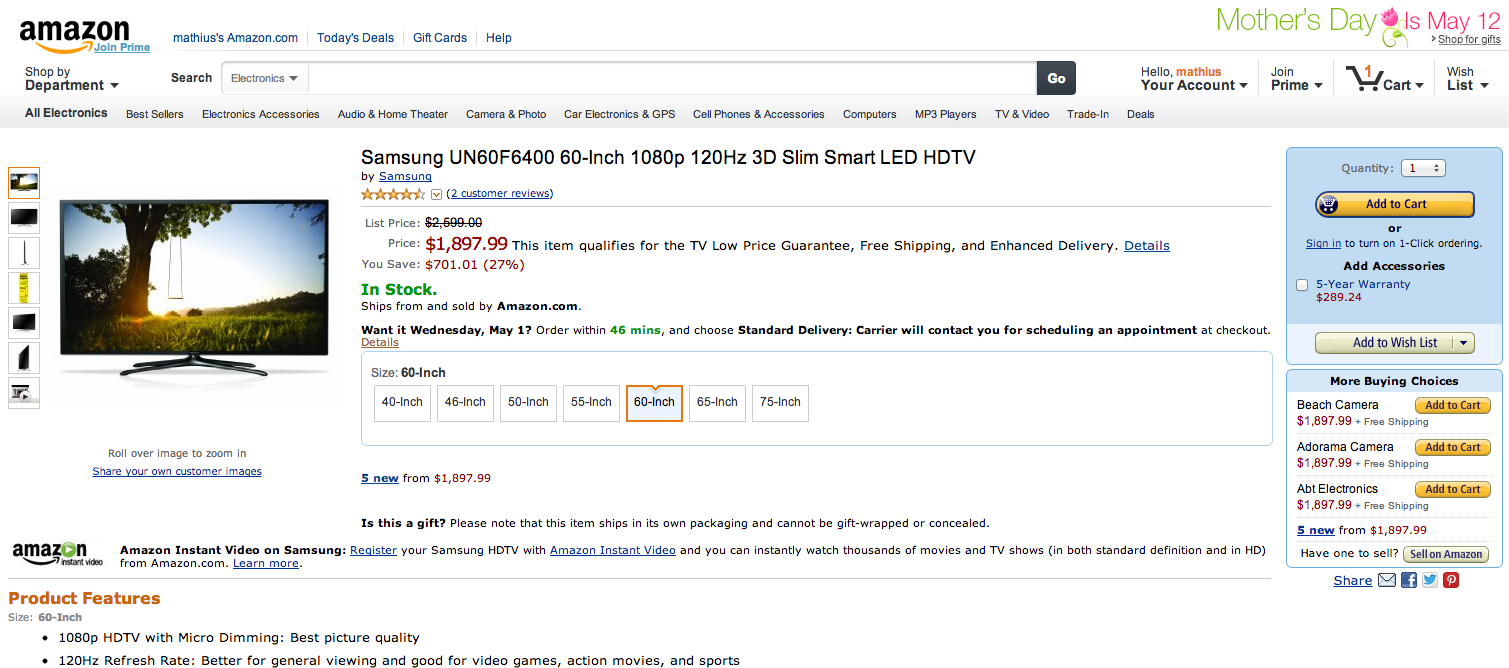Viewport: 1509px width, 668px height.
Task: Adjust the Quantity selector
Action: (1422, 167)
